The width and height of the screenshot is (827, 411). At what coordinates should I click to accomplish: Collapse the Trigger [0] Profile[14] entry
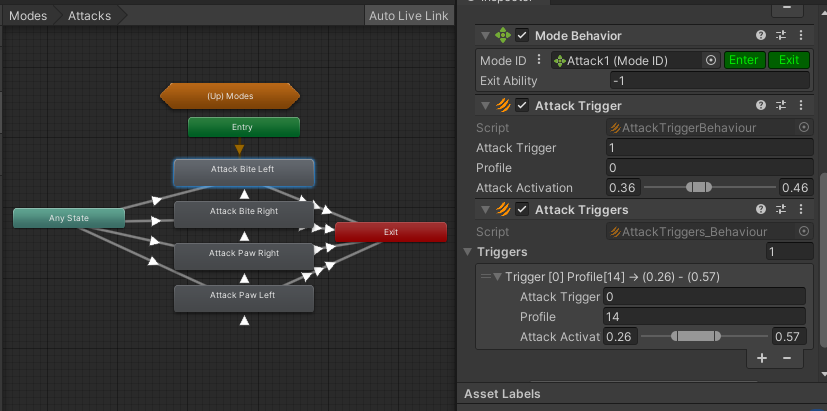coord(498,276)
